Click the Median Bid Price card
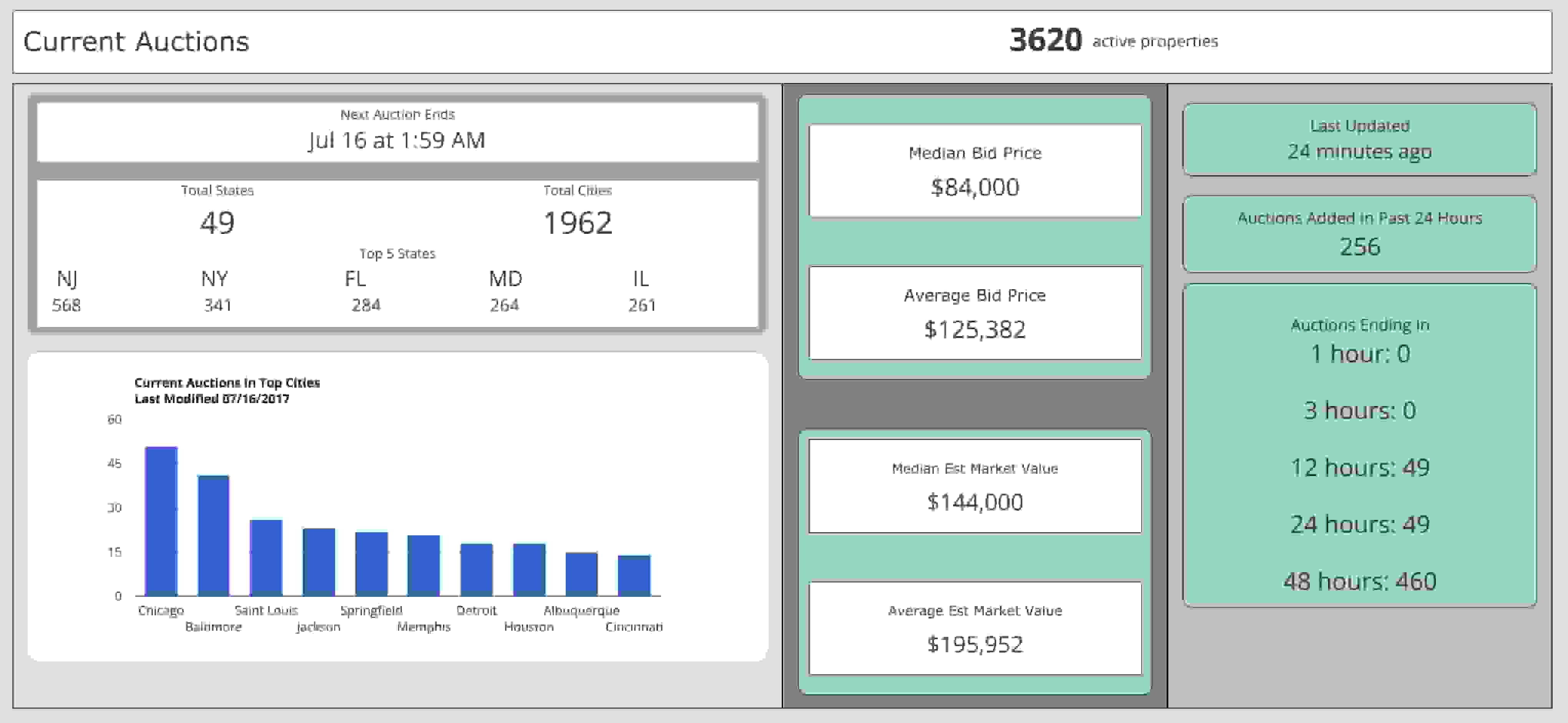 [975, 170]
